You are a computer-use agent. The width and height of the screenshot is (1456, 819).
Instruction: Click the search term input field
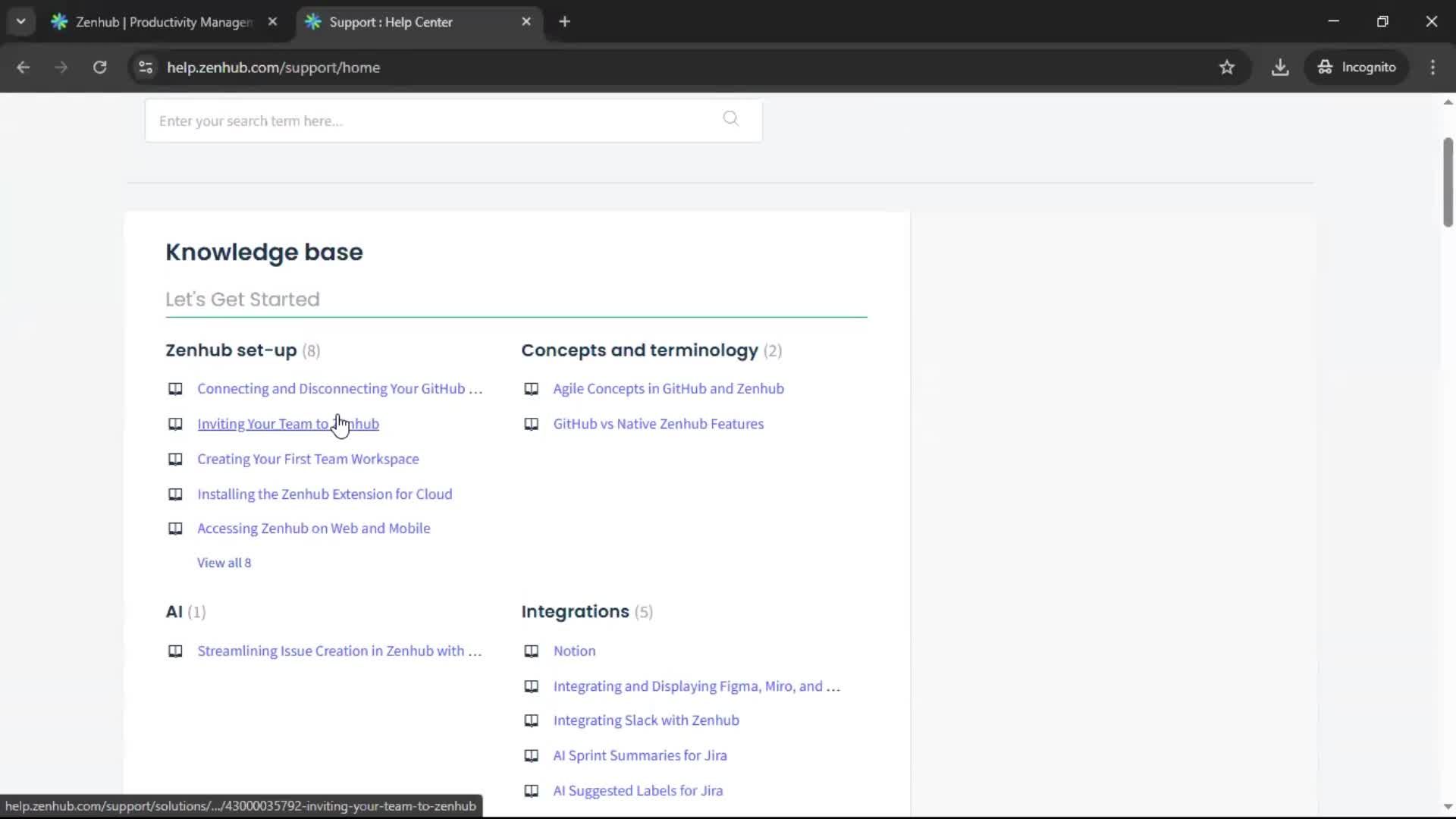[x=425, y=121]
